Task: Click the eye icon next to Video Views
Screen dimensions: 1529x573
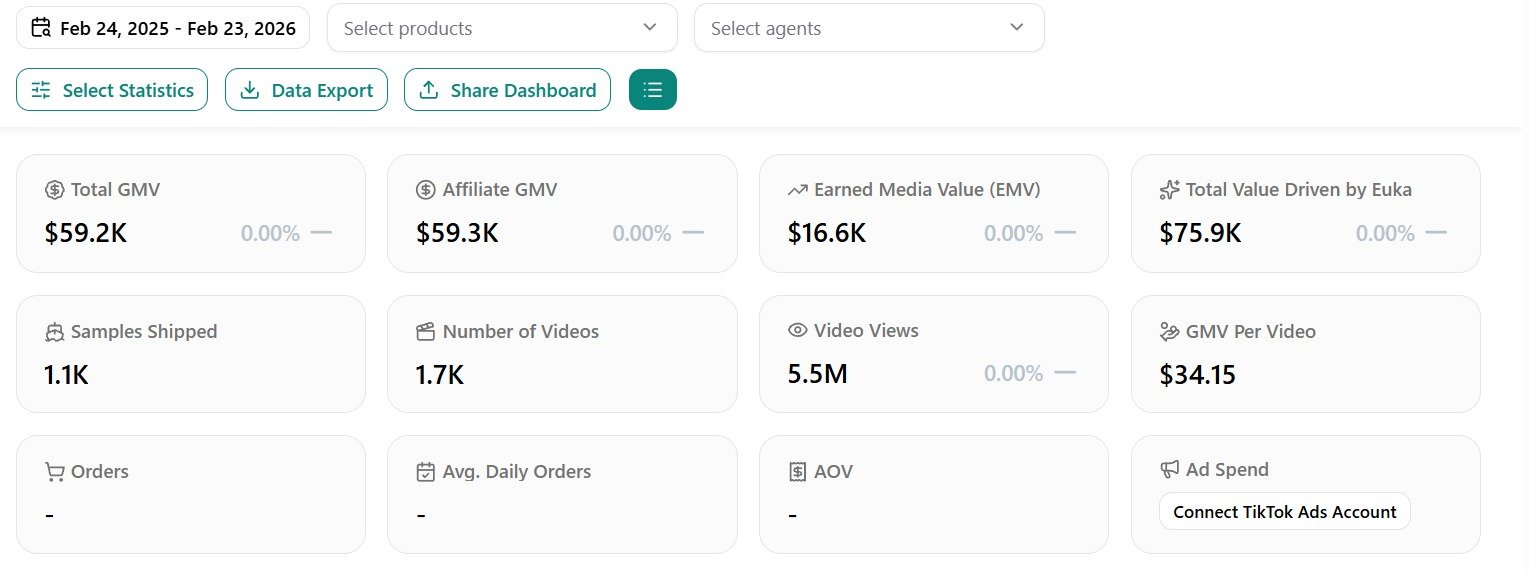Action: [x=797, y=331]
